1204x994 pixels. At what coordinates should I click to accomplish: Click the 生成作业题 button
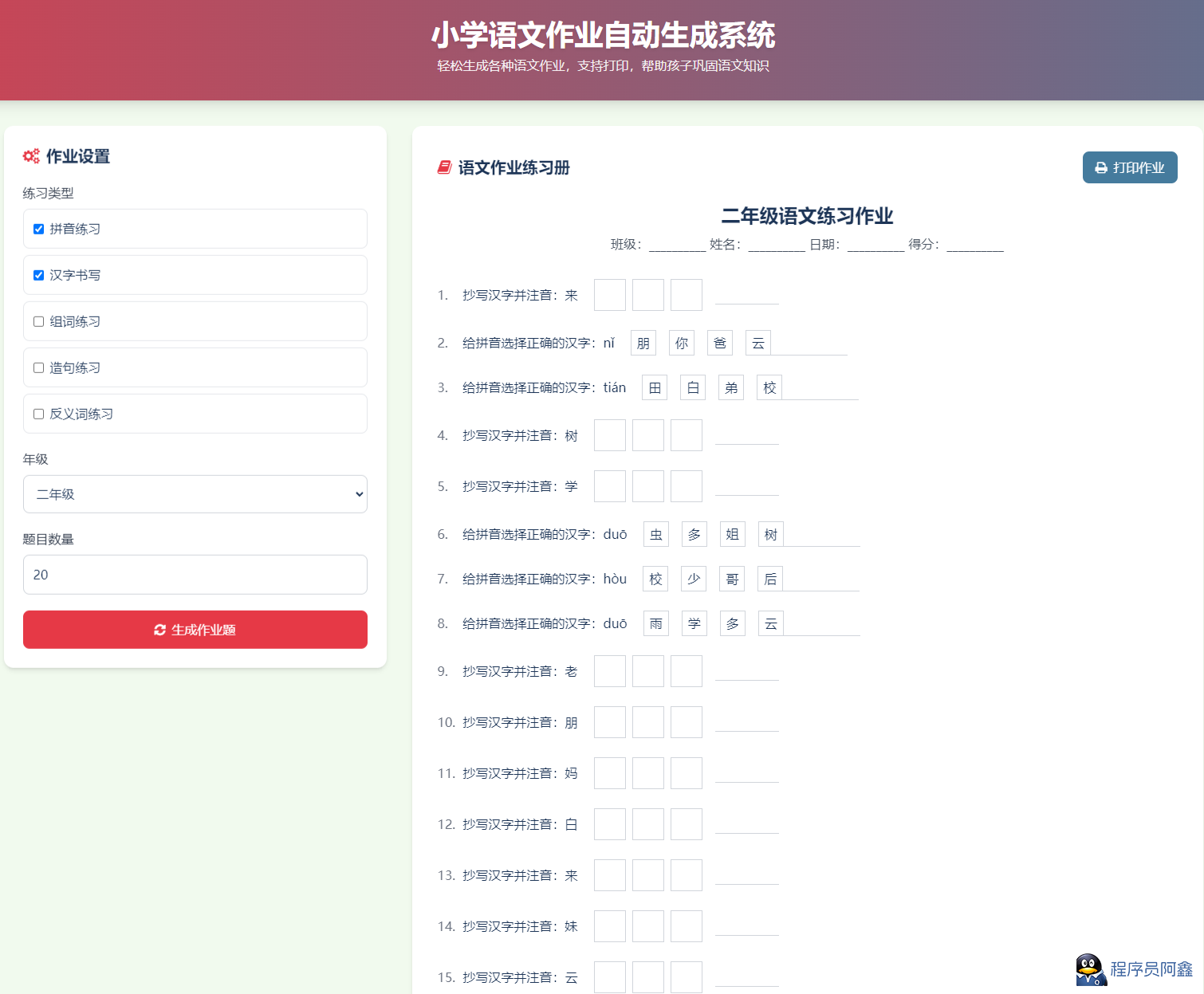coord(195,630)
